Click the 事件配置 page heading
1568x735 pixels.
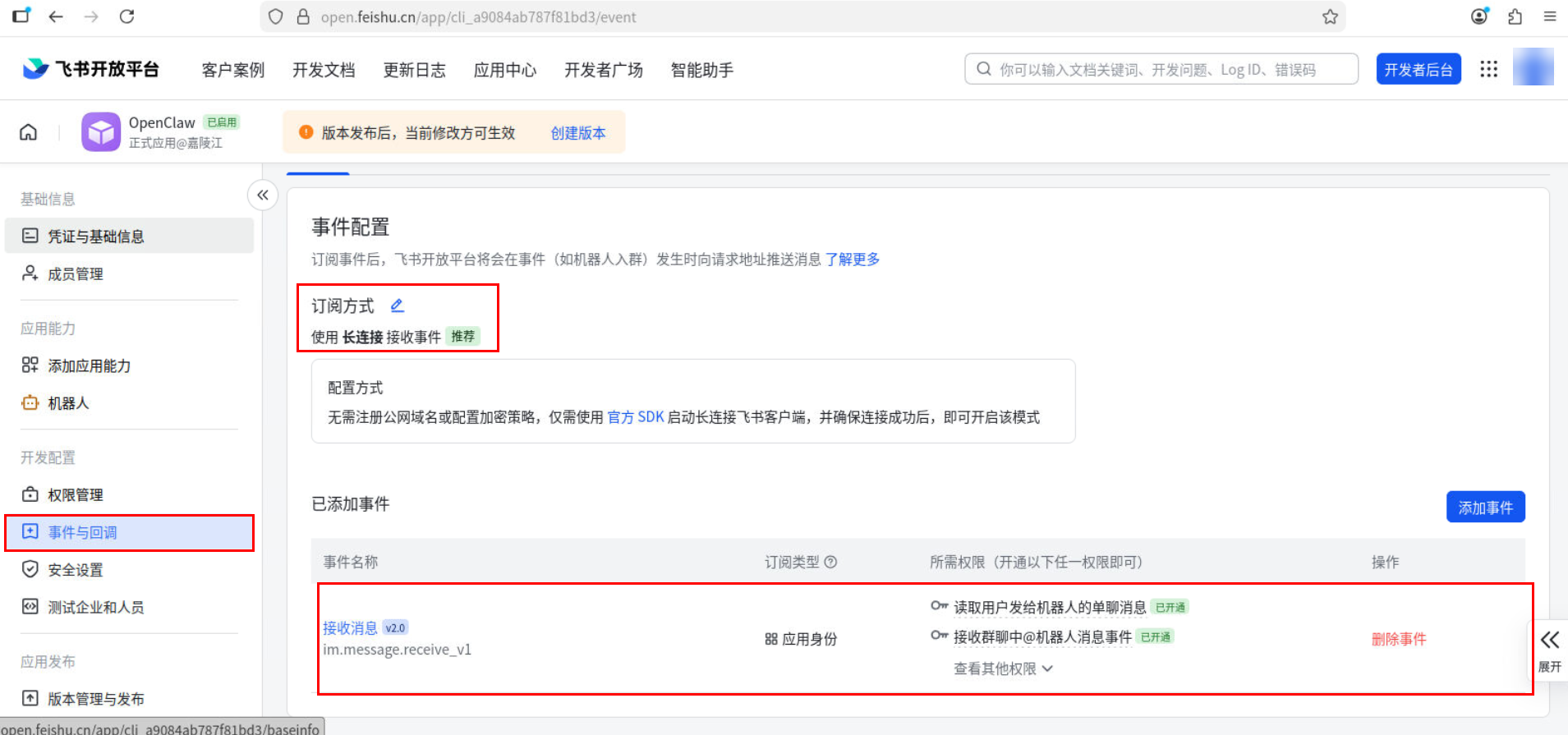(x=351, y=227)
